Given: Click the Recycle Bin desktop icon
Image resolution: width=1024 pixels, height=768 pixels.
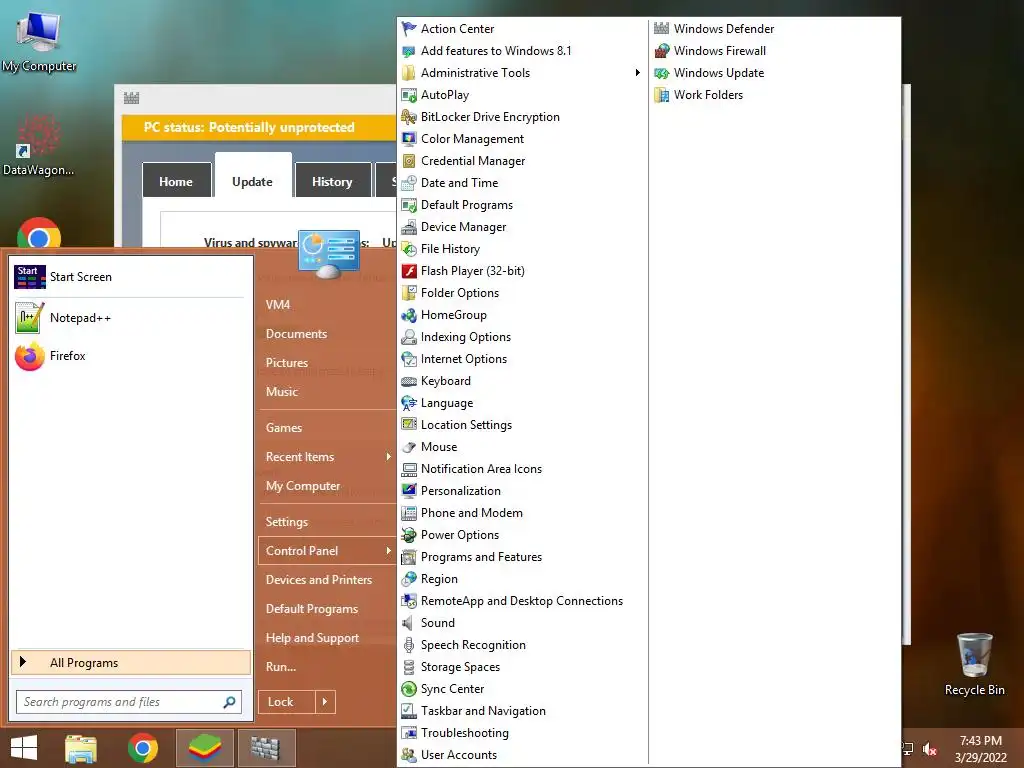Looking at the screenshot, I should (974, 665).
